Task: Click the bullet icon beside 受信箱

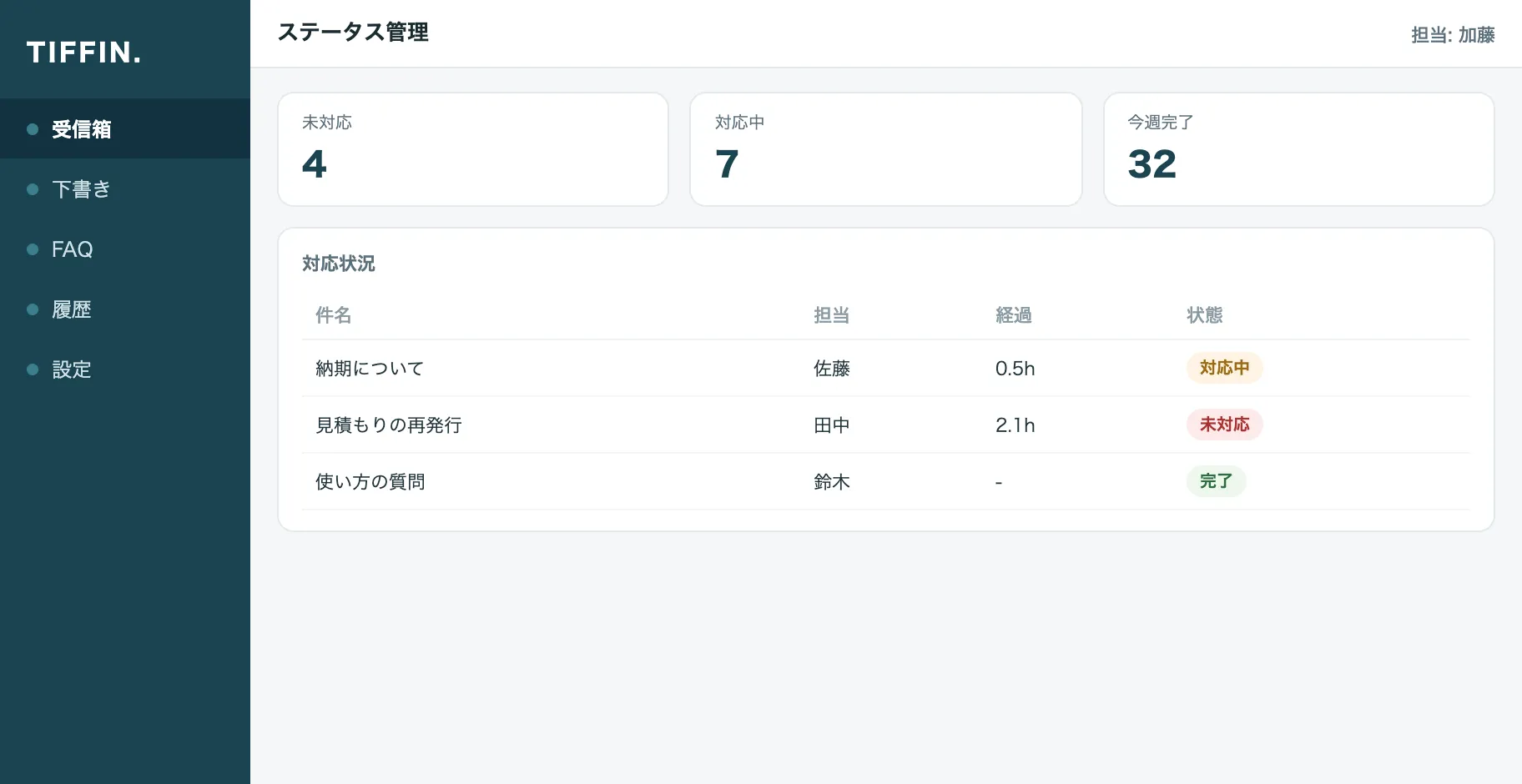Action: 33,129
